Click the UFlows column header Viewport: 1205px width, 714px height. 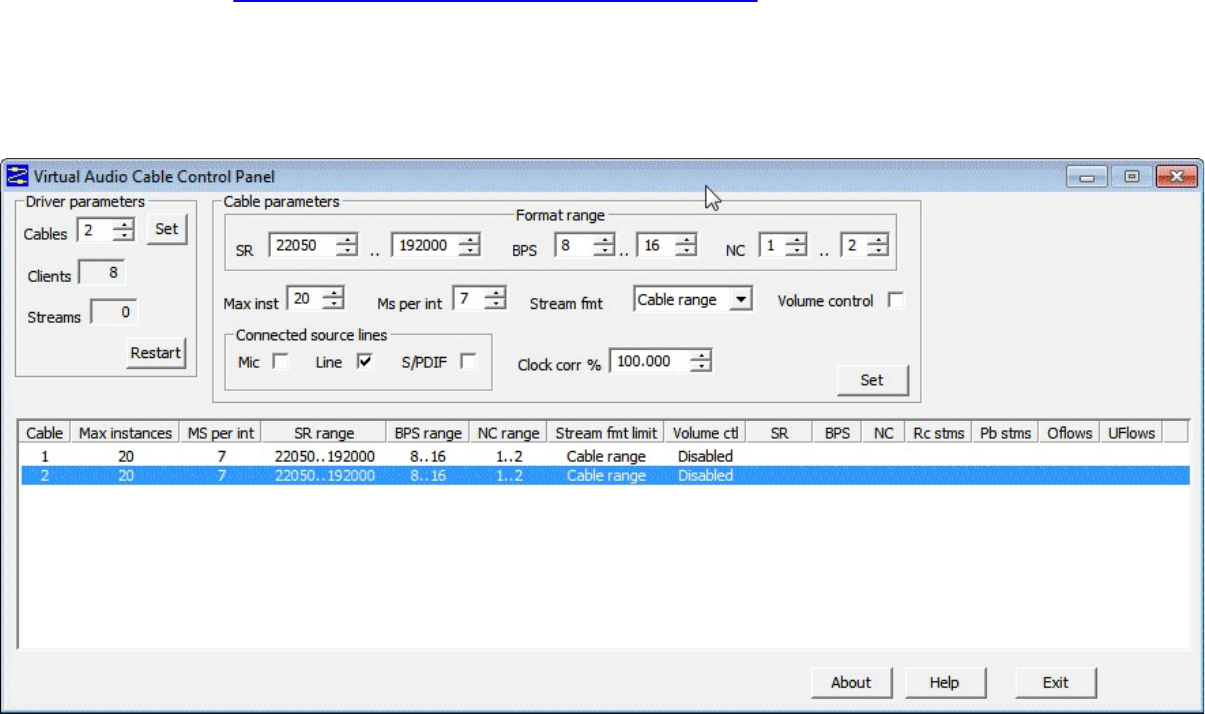pyautogui.click(x=1131, y=433)
